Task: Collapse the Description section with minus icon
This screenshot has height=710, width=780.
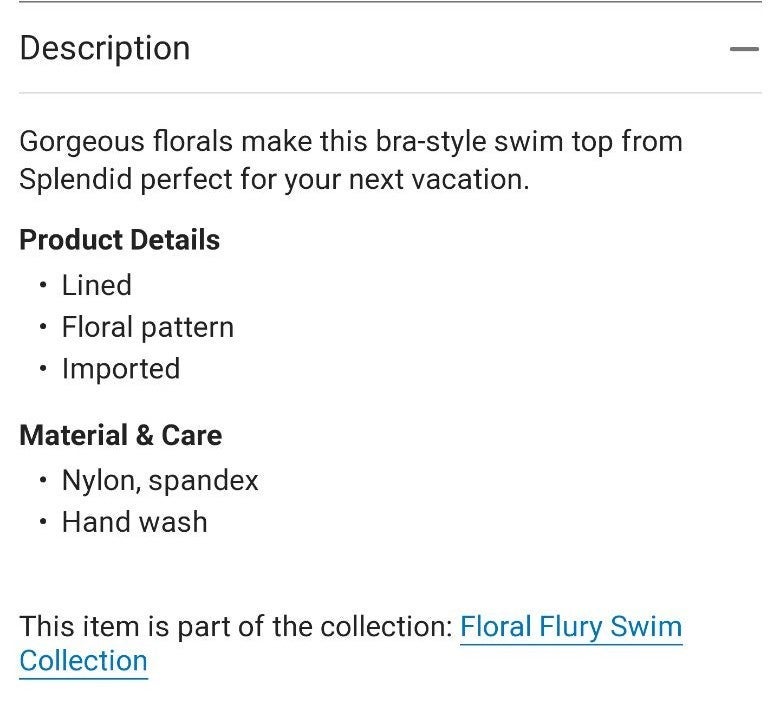Action: pyautogui.click(x=744, y=49)
